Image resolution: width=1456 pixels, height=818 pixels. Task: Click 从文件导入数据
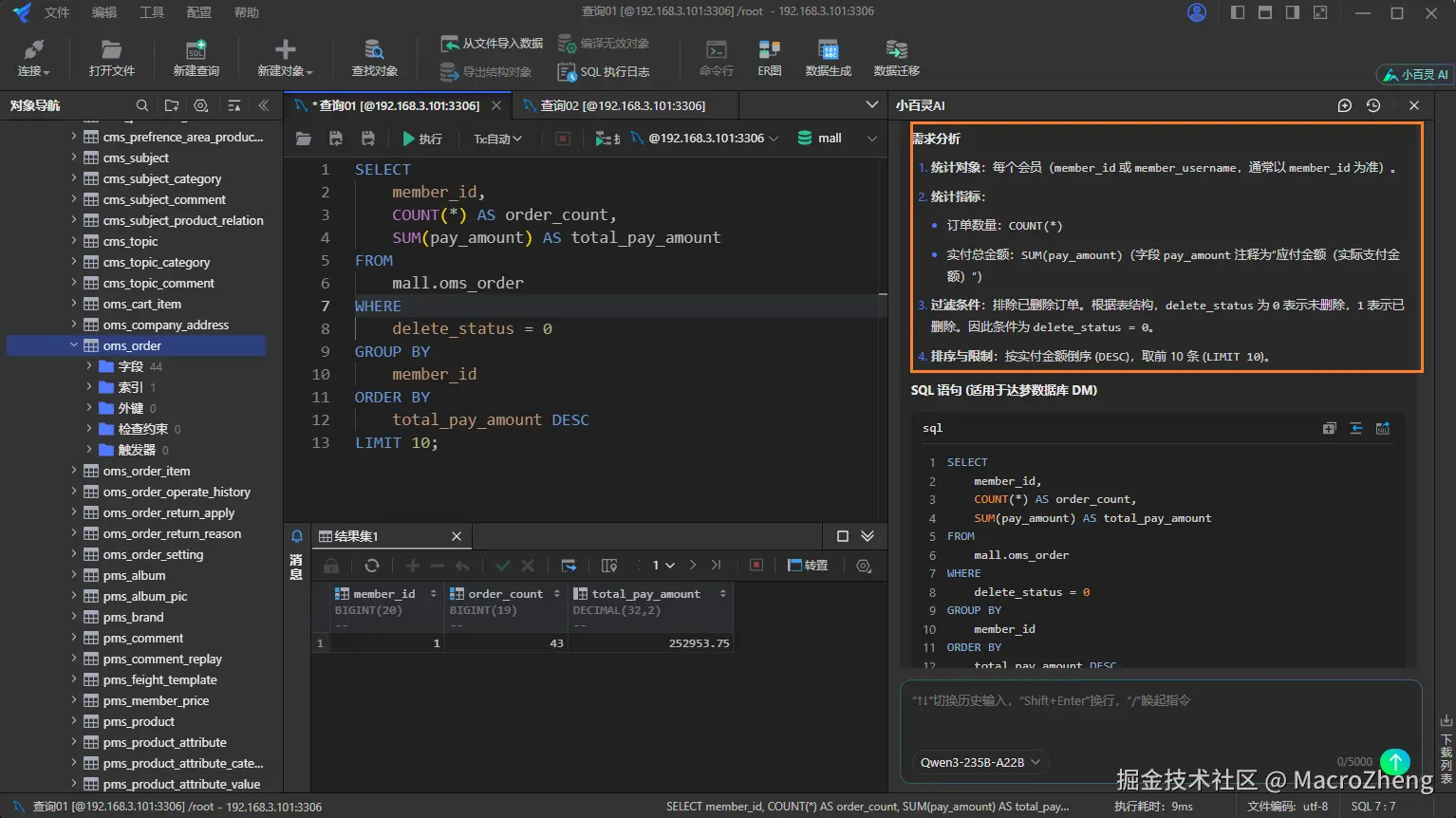tap(492, 44)
